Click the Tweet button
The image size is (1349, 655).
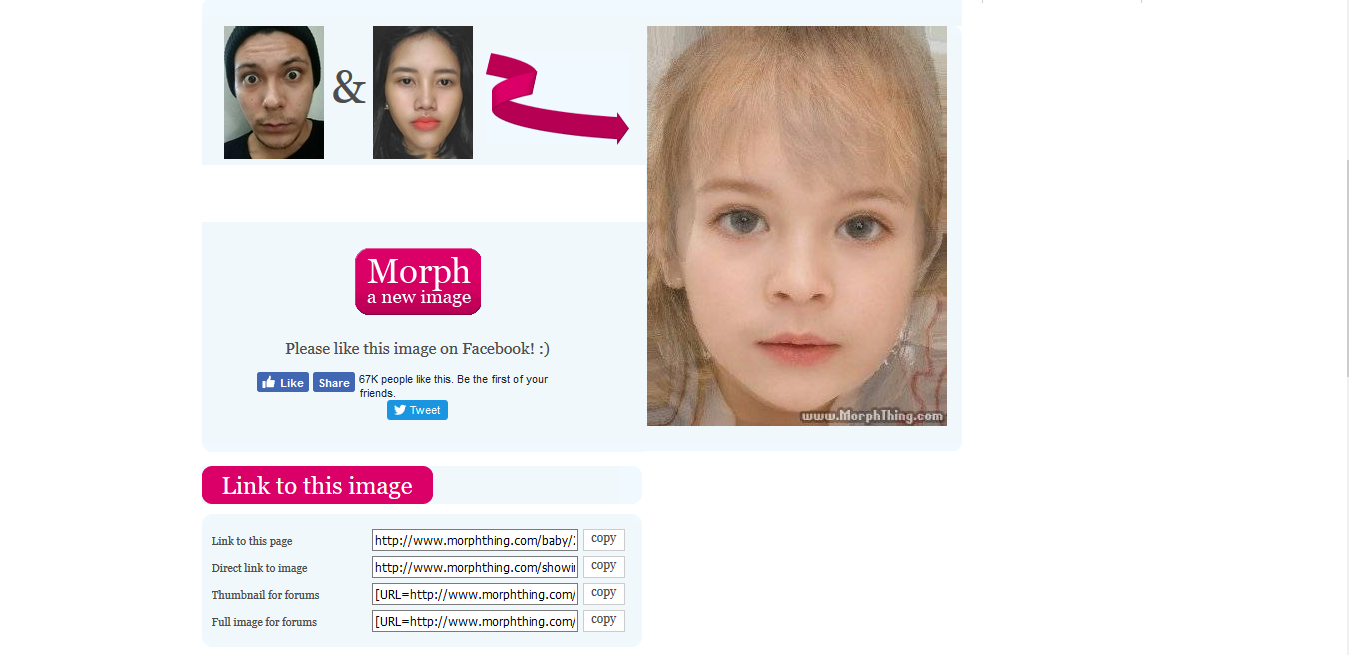pos(417,410)
